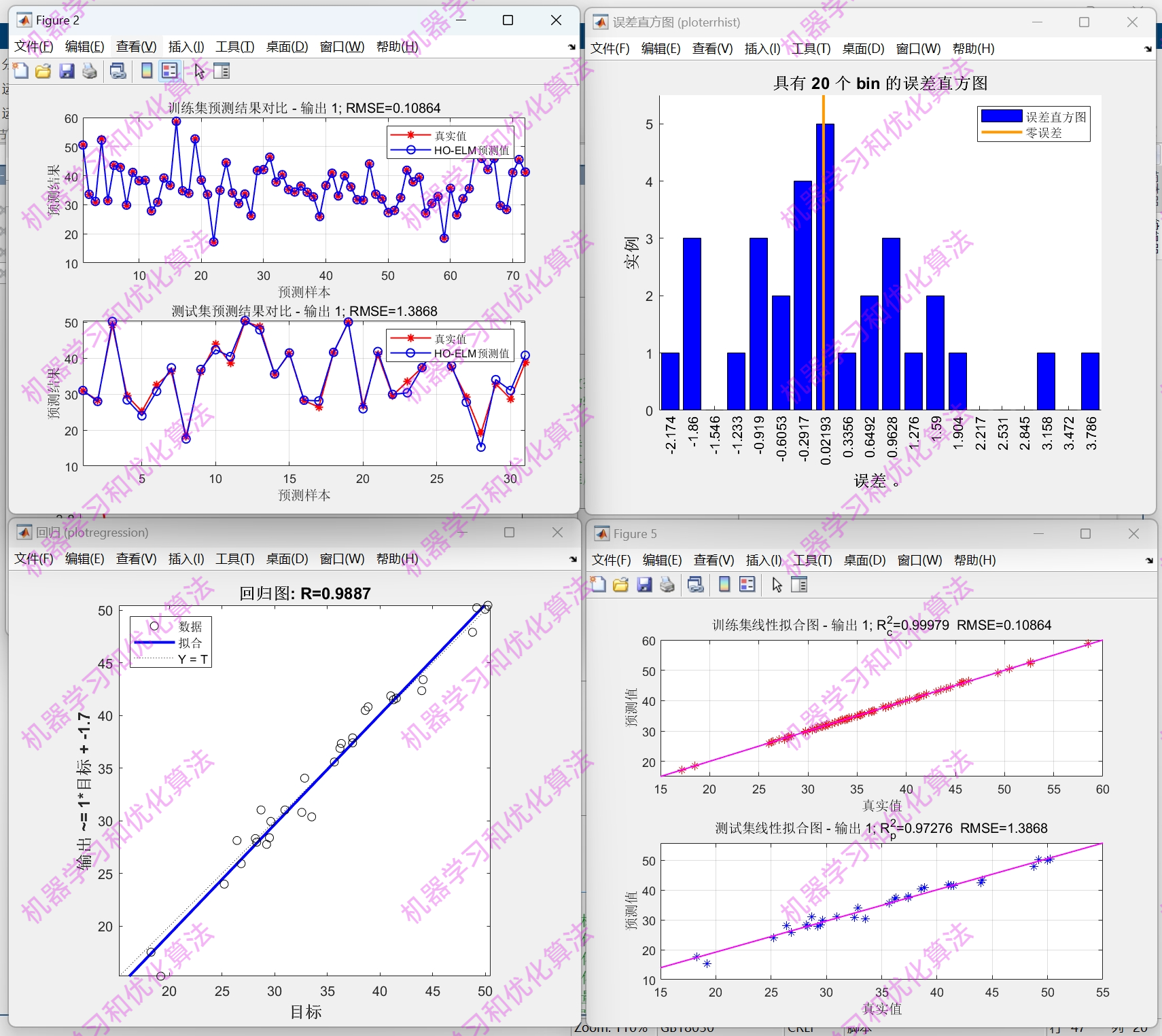
Task: Open the 插入(I) menu in the error histogram window
Action: (x=762, y=48)
